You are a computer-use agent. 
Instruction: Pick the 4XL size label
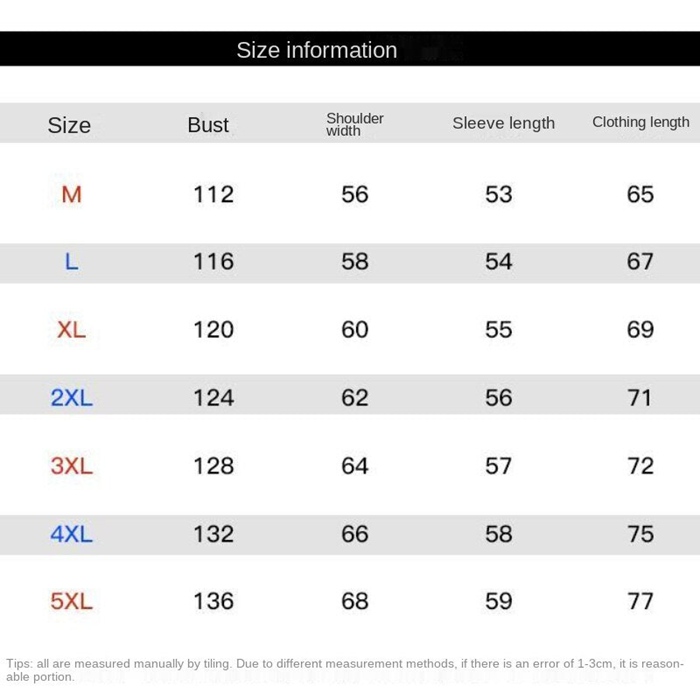coord(71,534)
